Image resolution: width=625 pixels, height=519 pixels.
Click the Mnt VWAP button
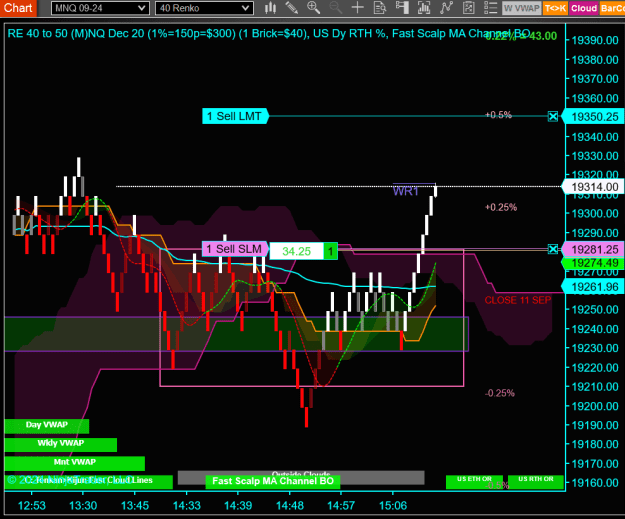[75, 463]
